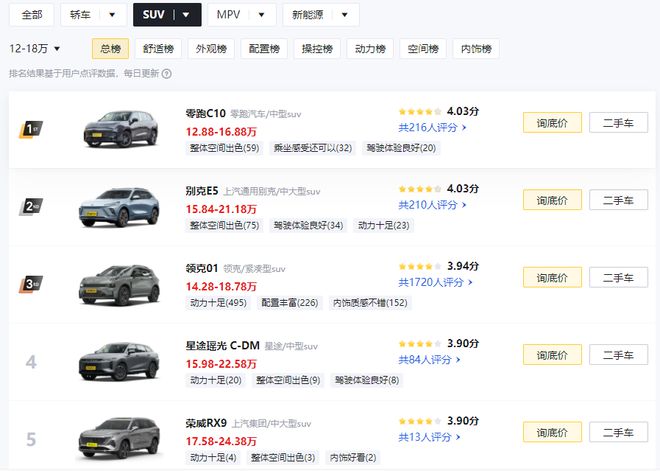Screen dimensions: 660x471
Task: Click the 内饰好看(2) tag
Action: click(x=353, y=458)
